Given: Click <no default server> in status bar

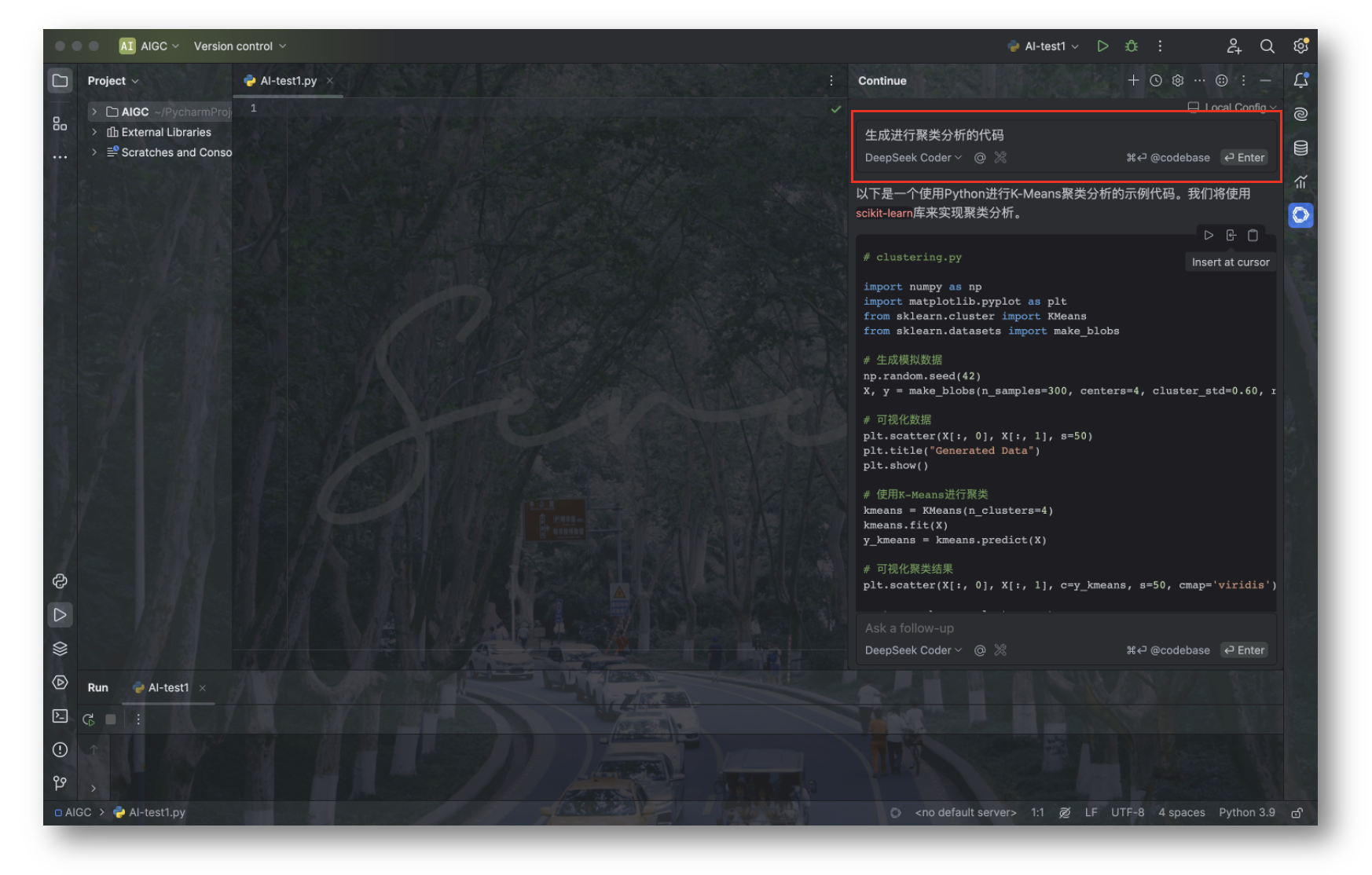Looking at the screenshot, I should (966, 813).
